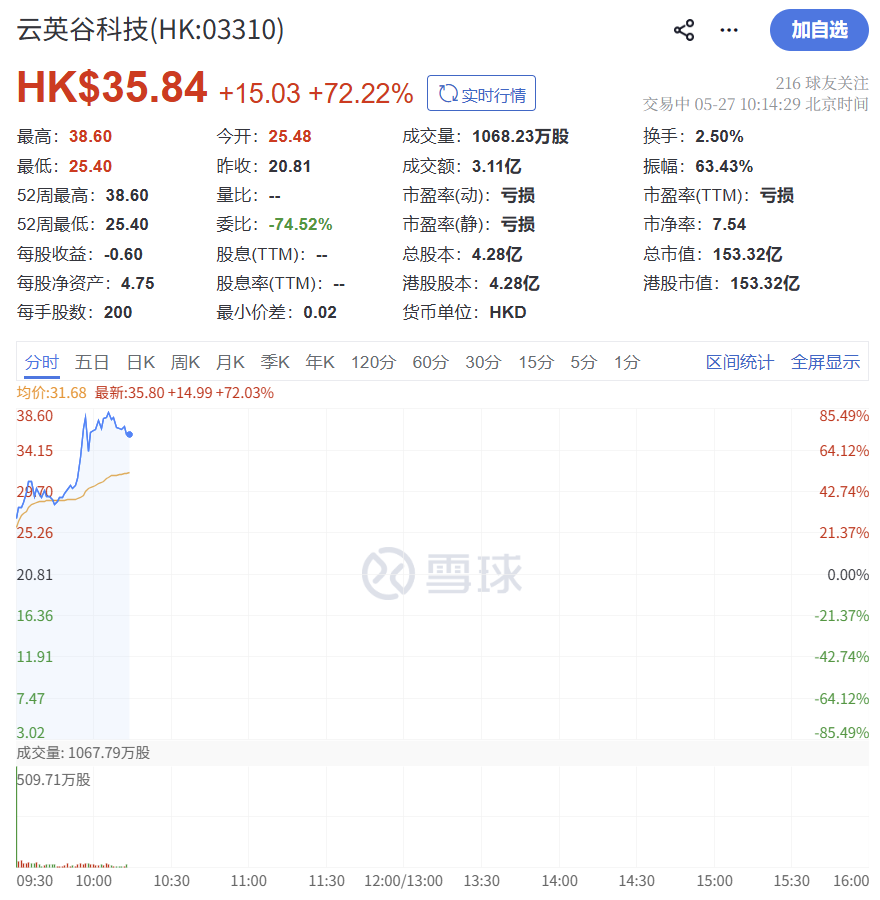Viewport: 880px width, 900px height.
Task: Switch to the 五日 chart tab
Action: (92, 362)
